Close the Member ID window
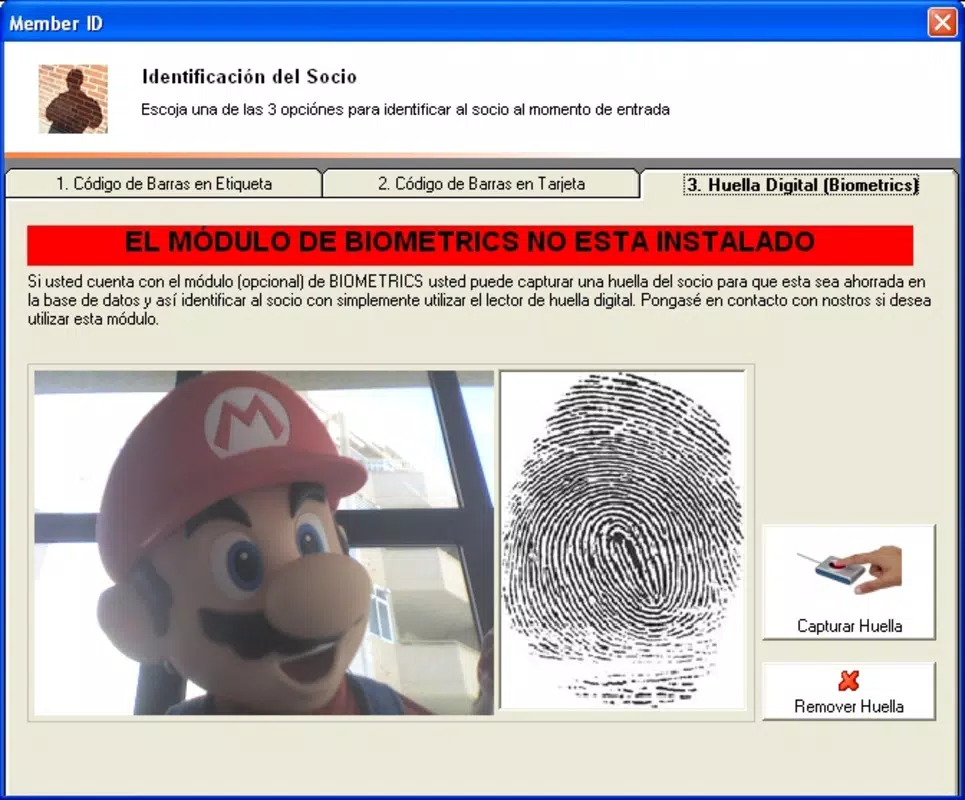Image resolution: width=965 pixels, height=800 pixels. pos(942,23)
